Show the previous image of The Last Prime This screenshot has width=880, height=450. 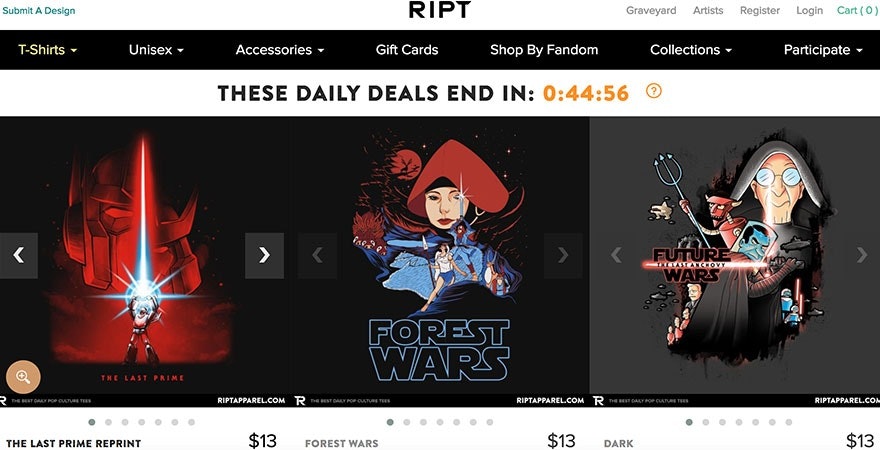[19, 255]
